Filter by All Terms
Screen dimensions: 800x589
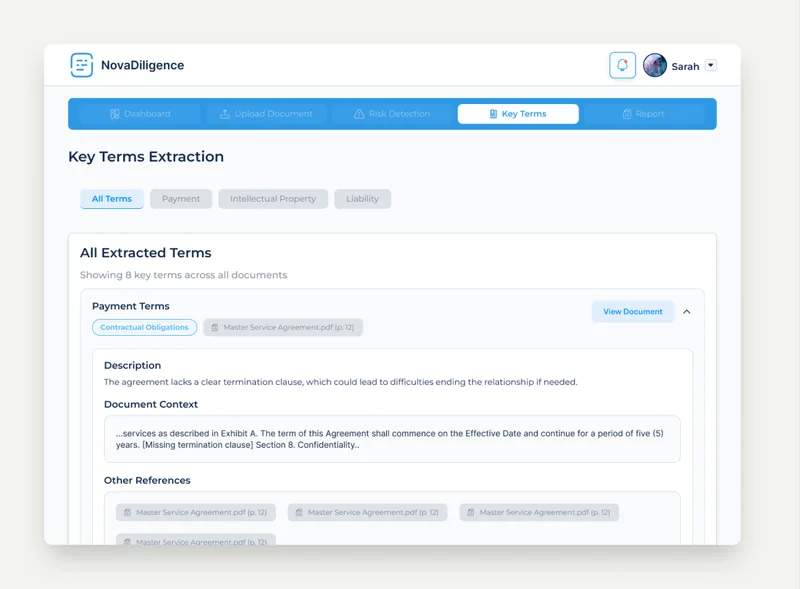point(112,199)
